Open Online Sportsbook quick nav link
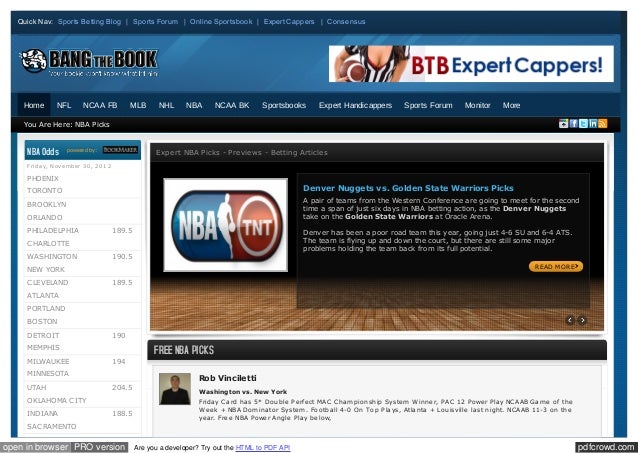Image resolution: width=638 pixels, height=453 pixels. coord(221,22)
